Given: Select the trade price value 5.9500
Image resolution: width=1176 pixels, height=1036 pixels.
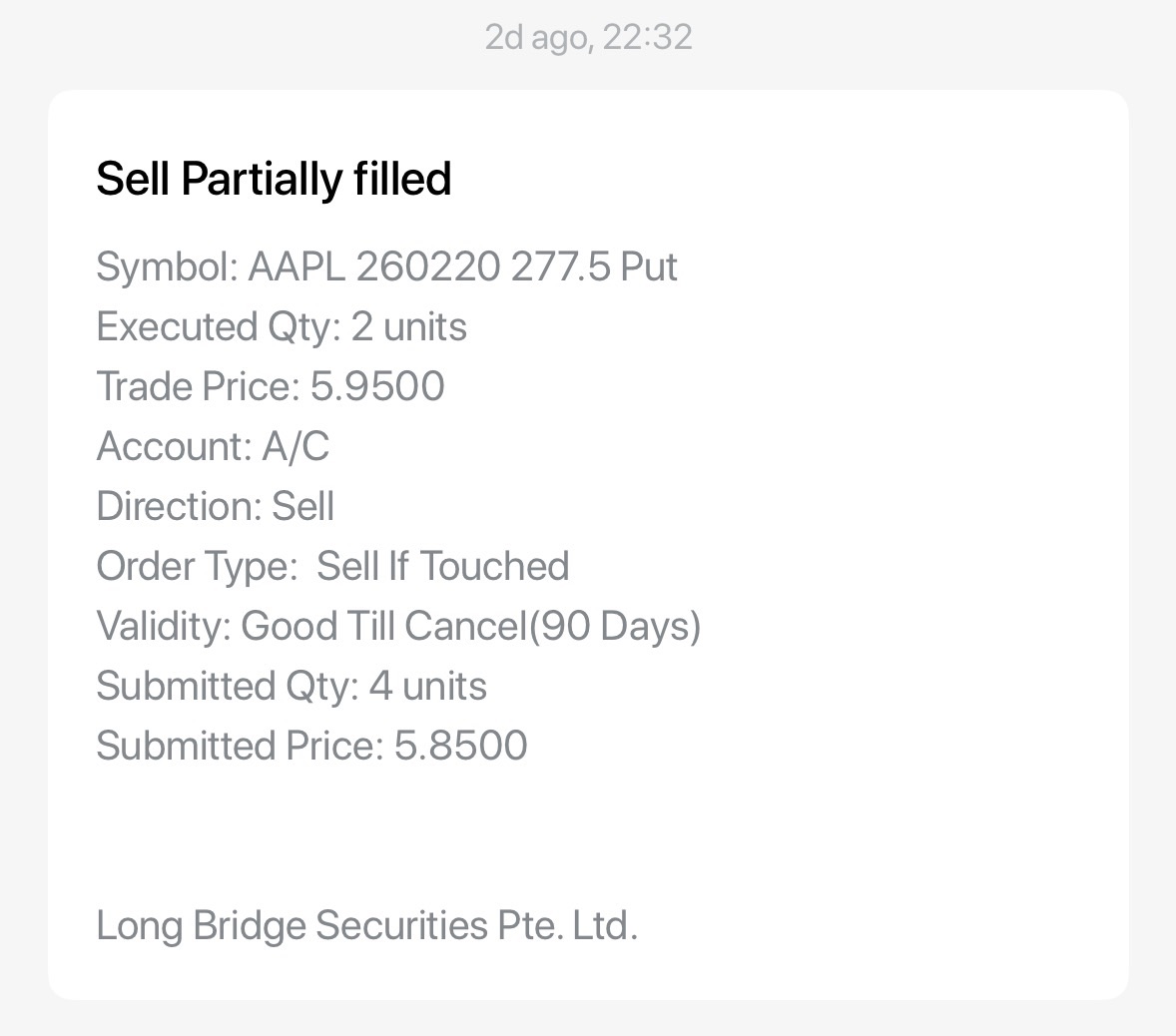Looking at the screenshot, I should 377,386.
